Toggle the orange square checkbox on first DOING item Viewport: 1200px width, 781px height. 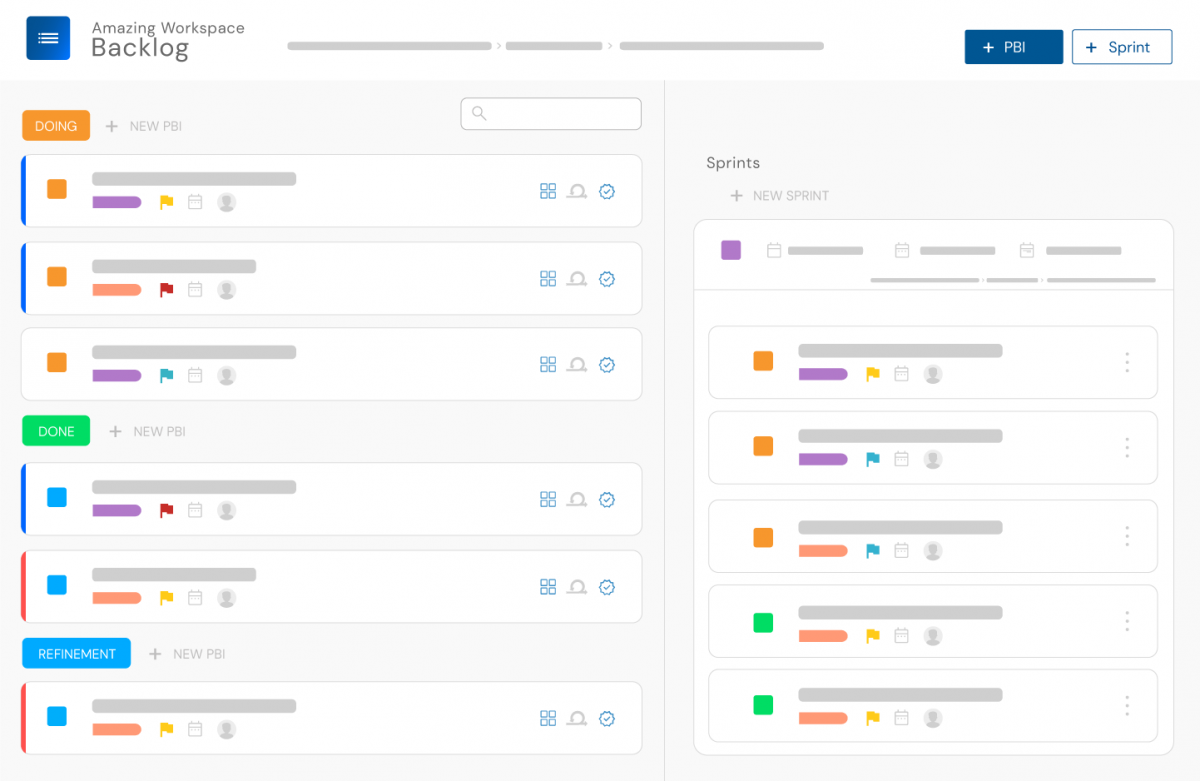[56, 188]
